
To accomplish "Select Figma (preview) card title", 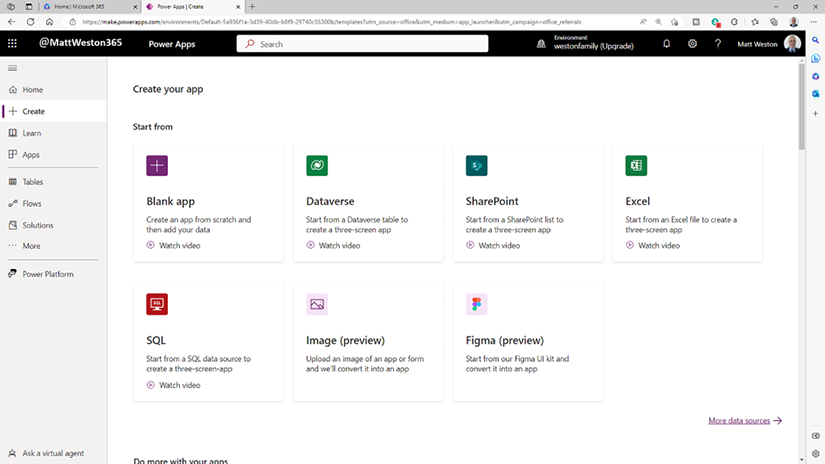I will click(505, 340).
